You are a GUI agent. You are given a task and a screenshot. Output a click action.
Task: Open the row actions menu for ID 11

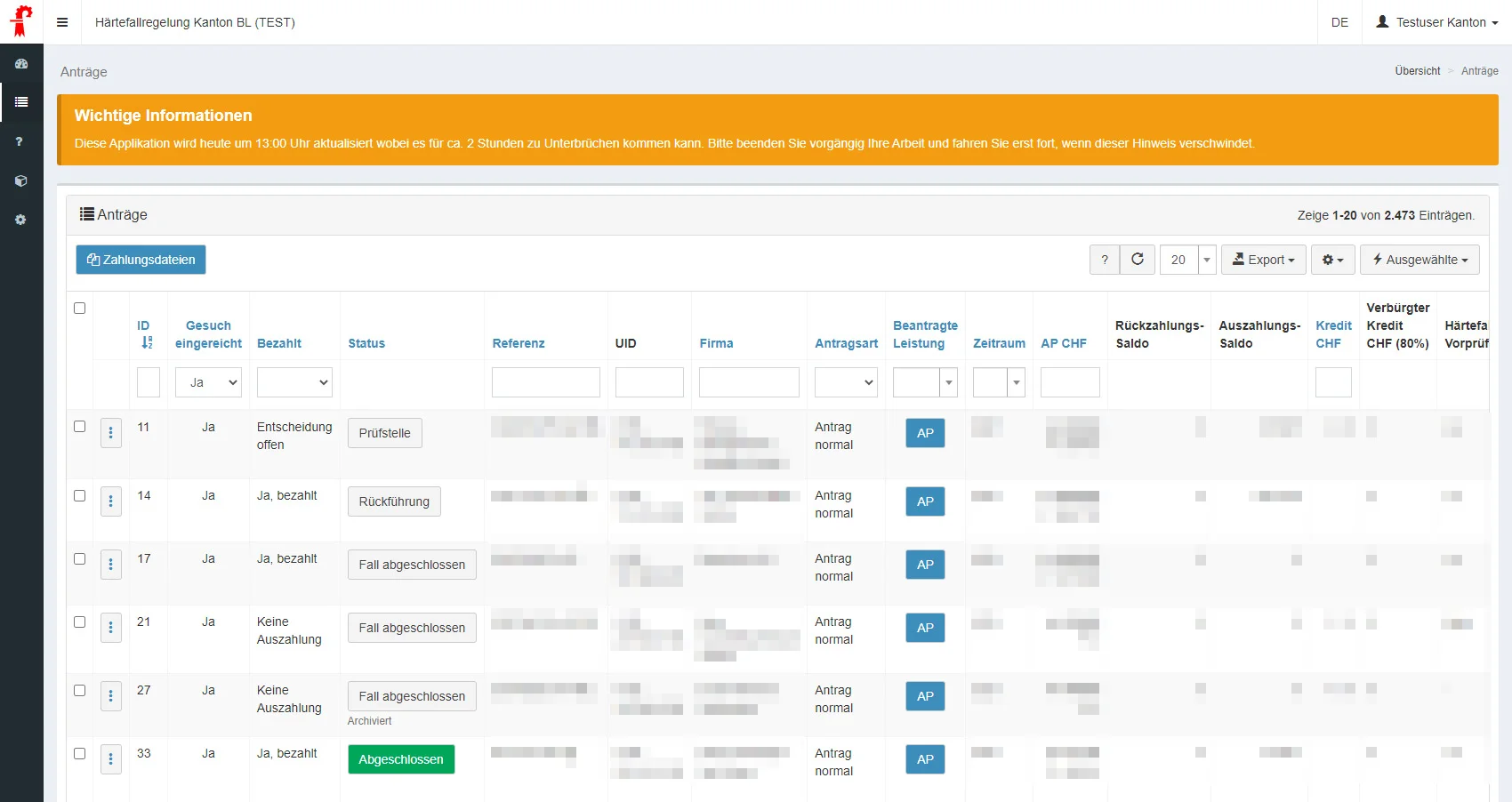[111, 433]
